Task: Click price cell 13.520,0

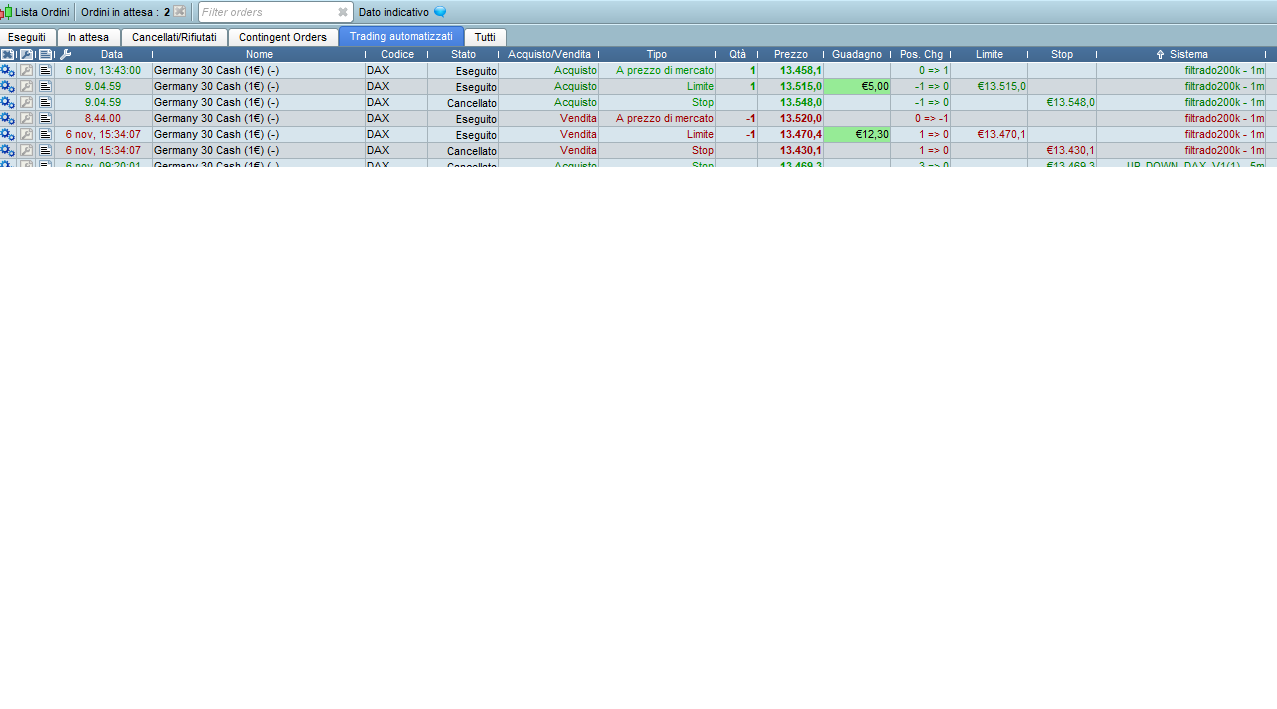Action: point(791,119)
